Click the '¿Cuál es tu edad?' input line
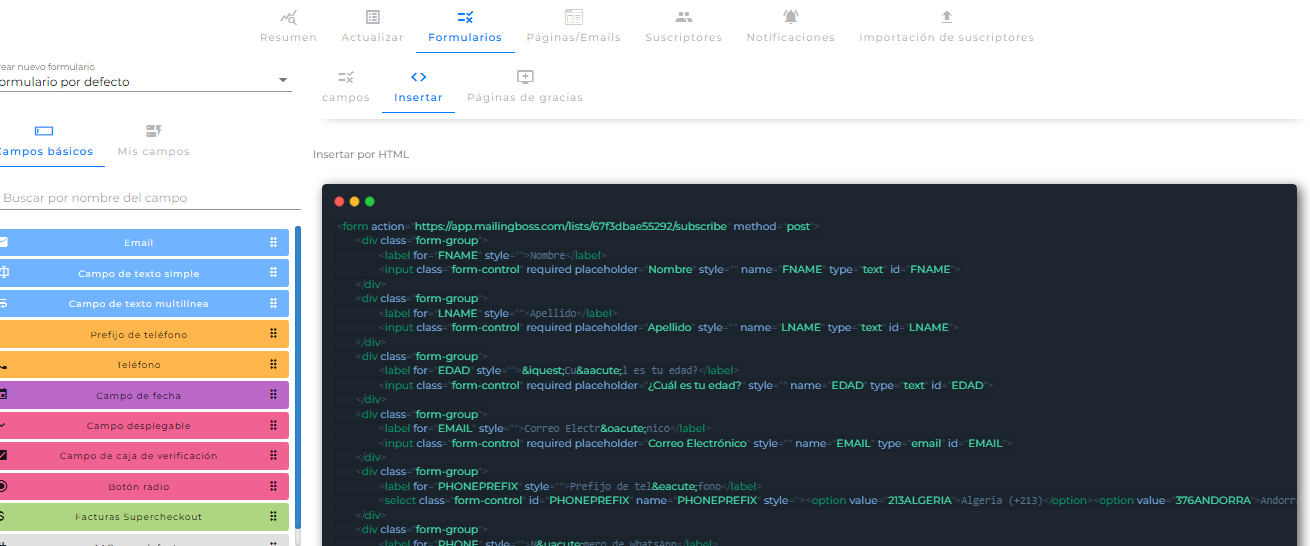This screenshot has height=546, width=1310. coord(687,385)
